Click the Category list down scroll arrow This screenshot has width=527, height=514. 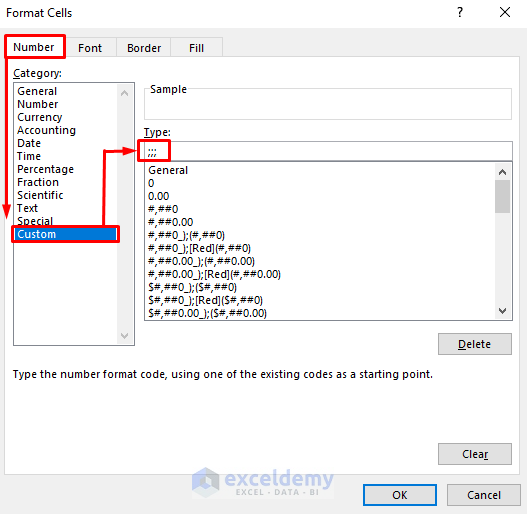pos(124,335)
